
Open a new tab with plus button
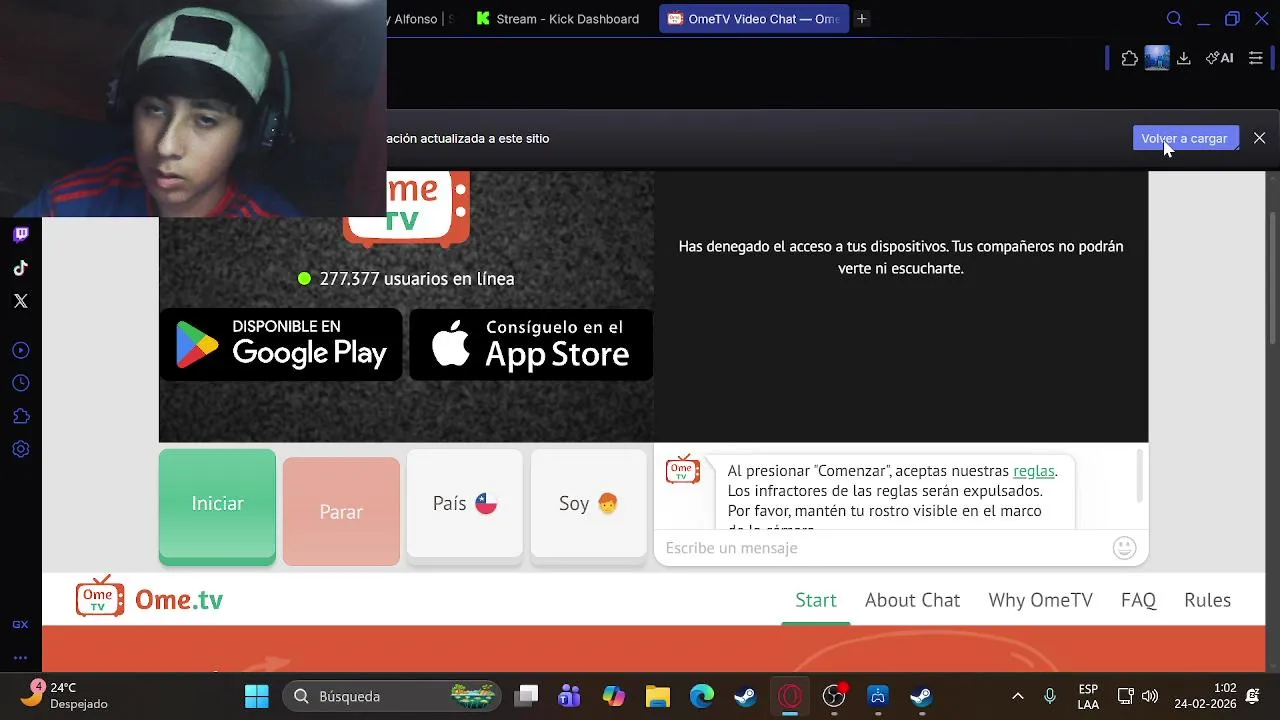coord(862,18)
